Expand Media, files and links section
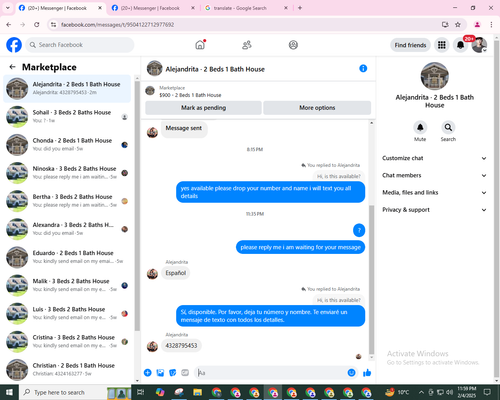Screen dimensions: 500x400 434,193
